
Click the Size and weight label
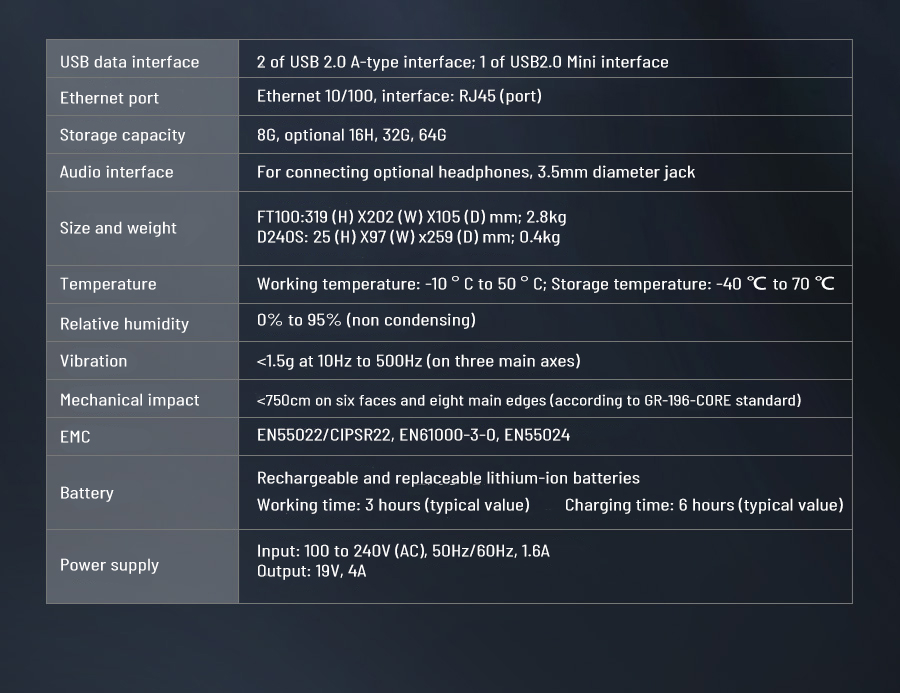(118, 228)
